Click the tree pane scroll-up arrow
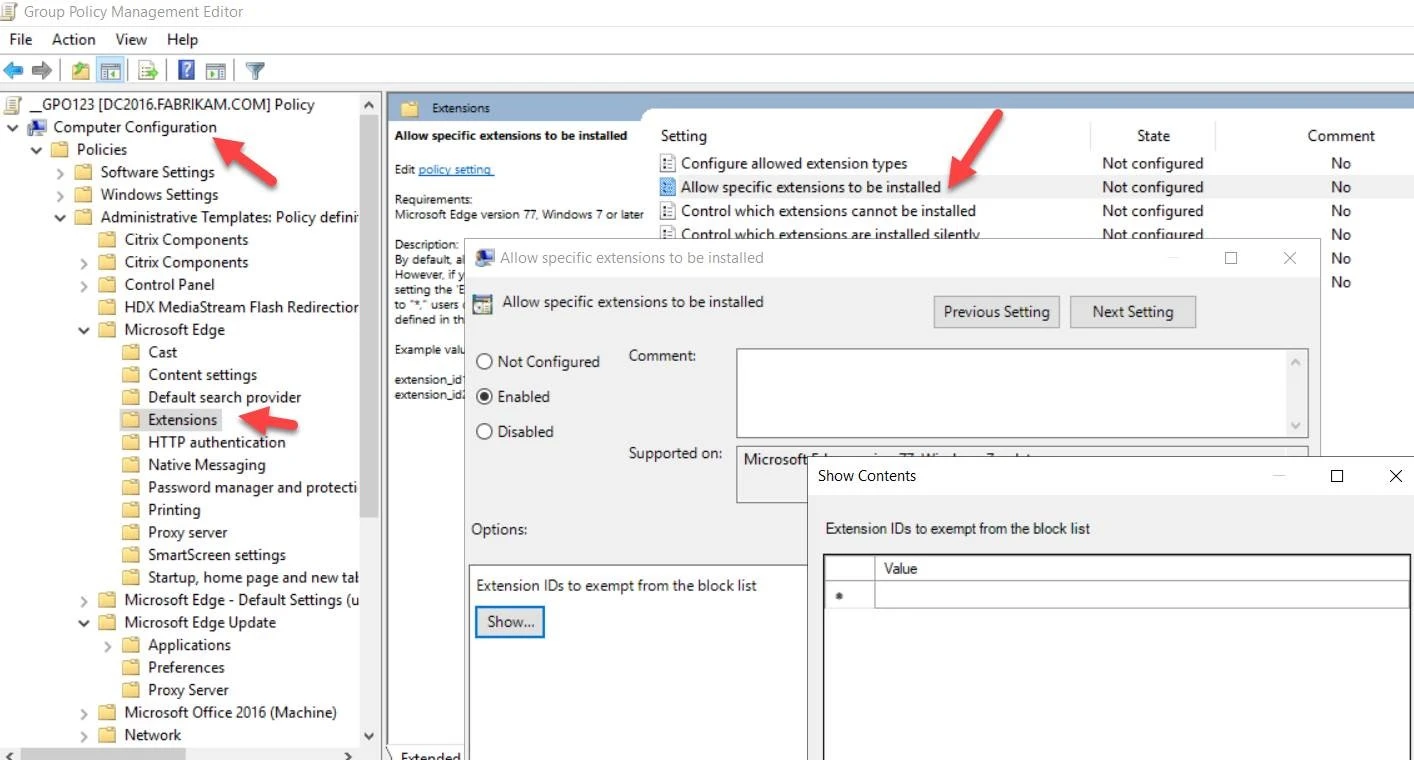This screenshot has width=1414, height=760. click(x=369, y=104)
